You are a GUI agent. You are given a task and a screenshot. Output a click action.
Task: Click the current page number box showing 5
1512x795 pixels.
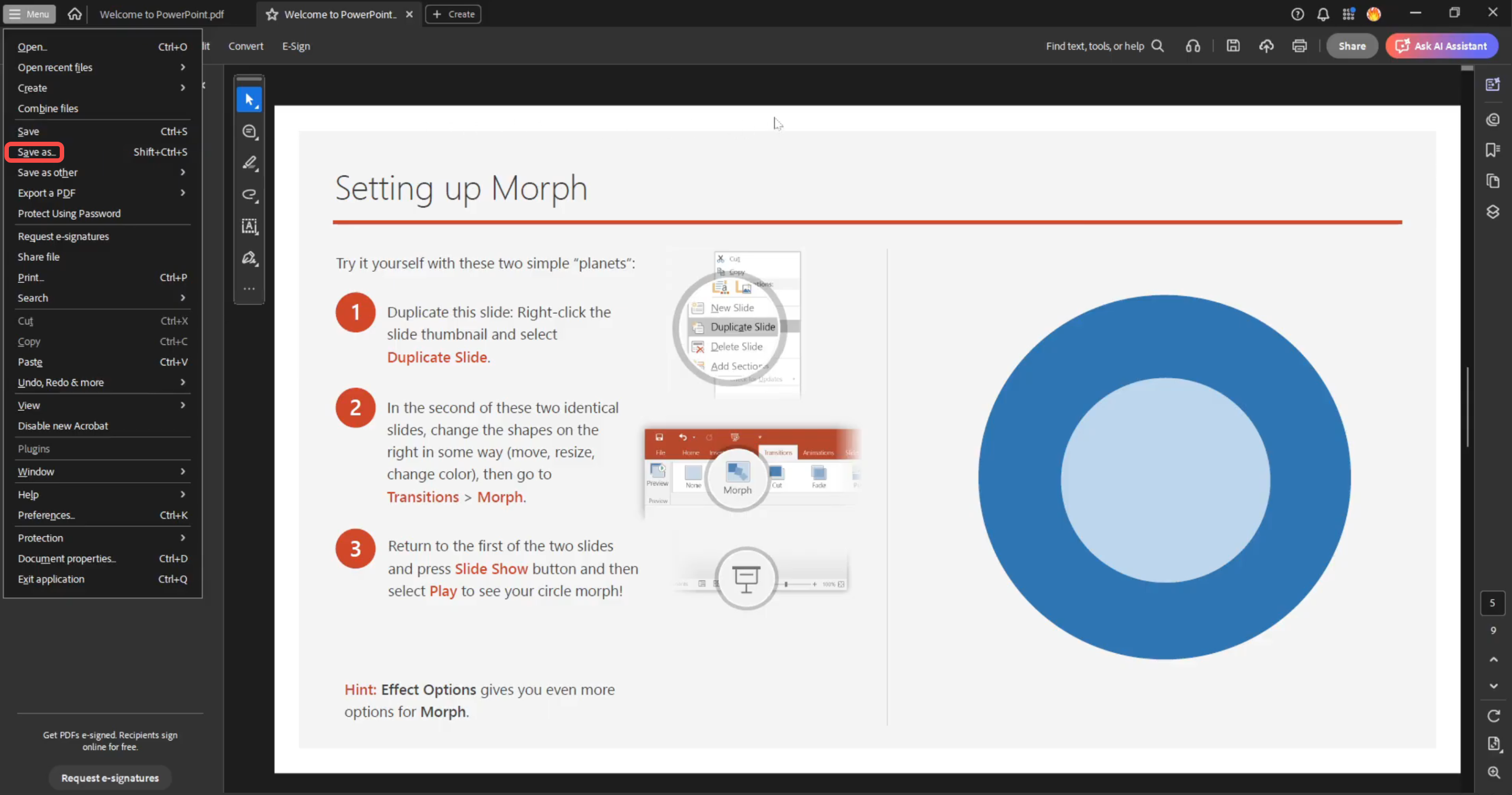tap(1493, 603)
